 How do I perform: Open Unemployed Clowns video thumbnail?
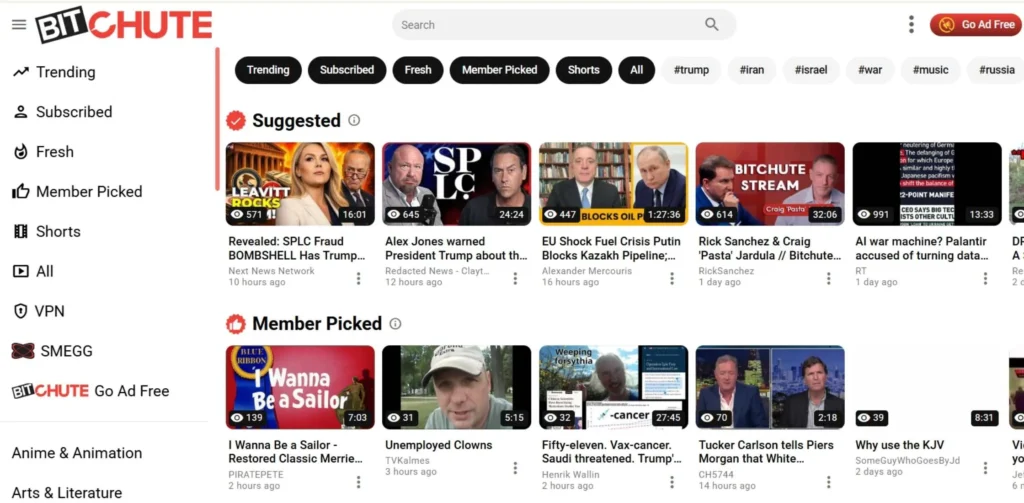pos(456,387)
